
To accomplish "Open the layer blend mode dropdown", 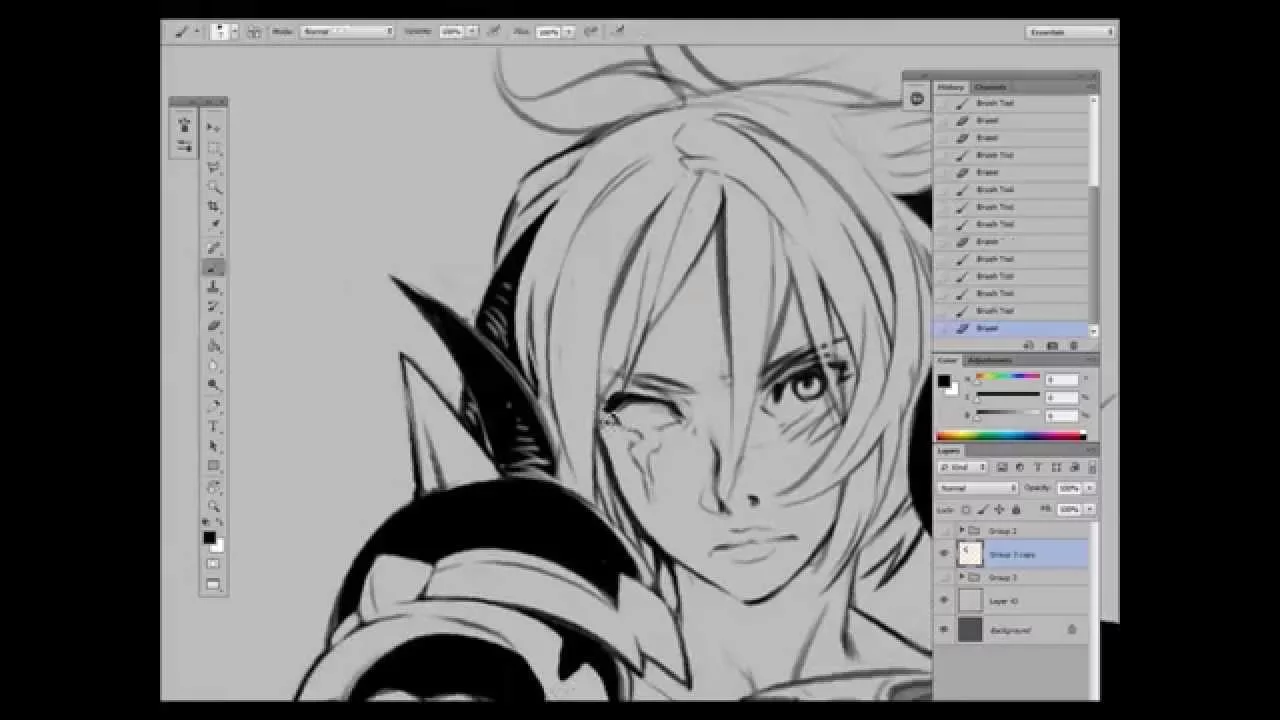I will tap(978, 488).
